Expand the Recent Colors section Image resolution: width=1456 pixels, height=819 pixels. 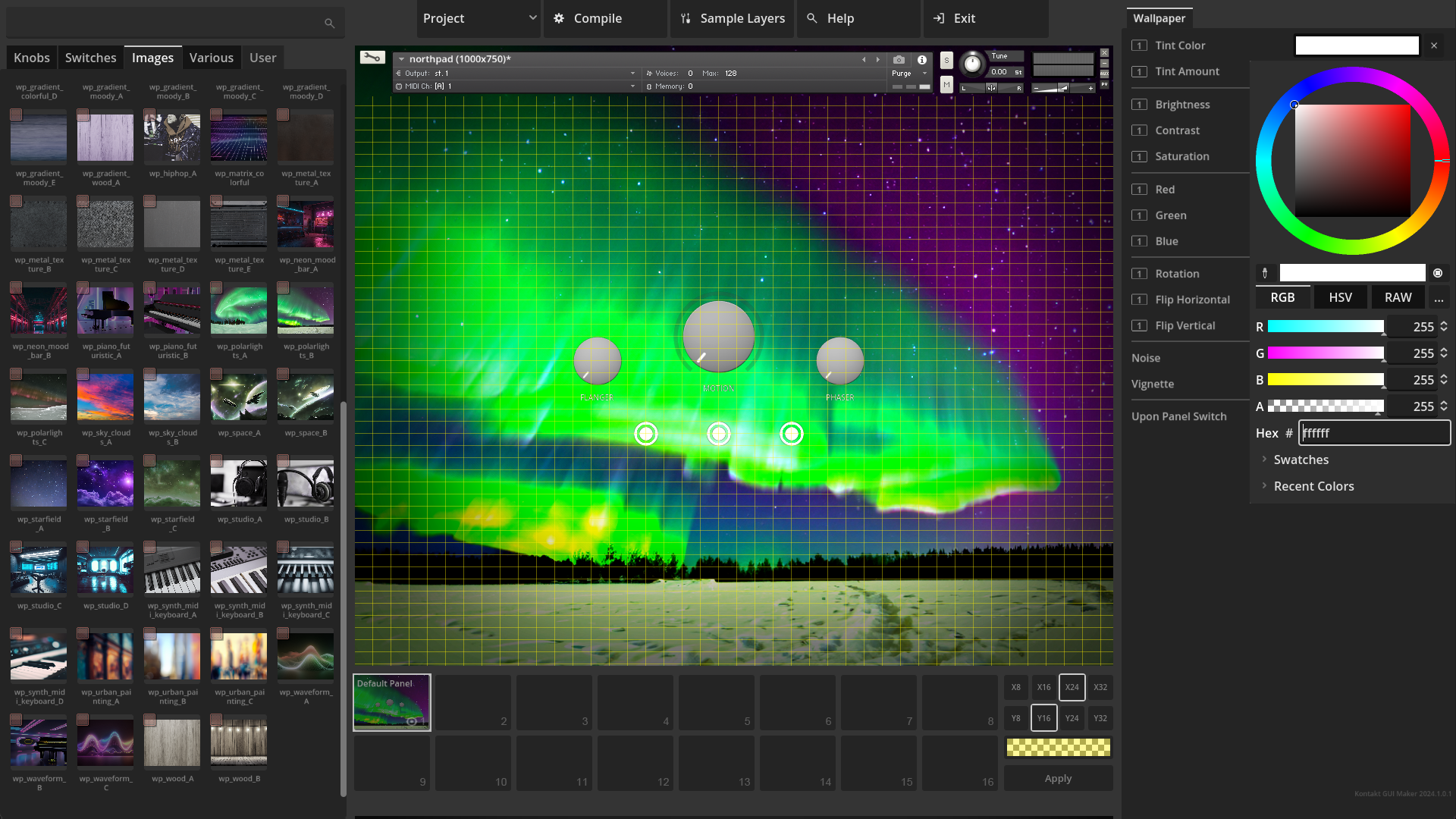click(1313, 486)
